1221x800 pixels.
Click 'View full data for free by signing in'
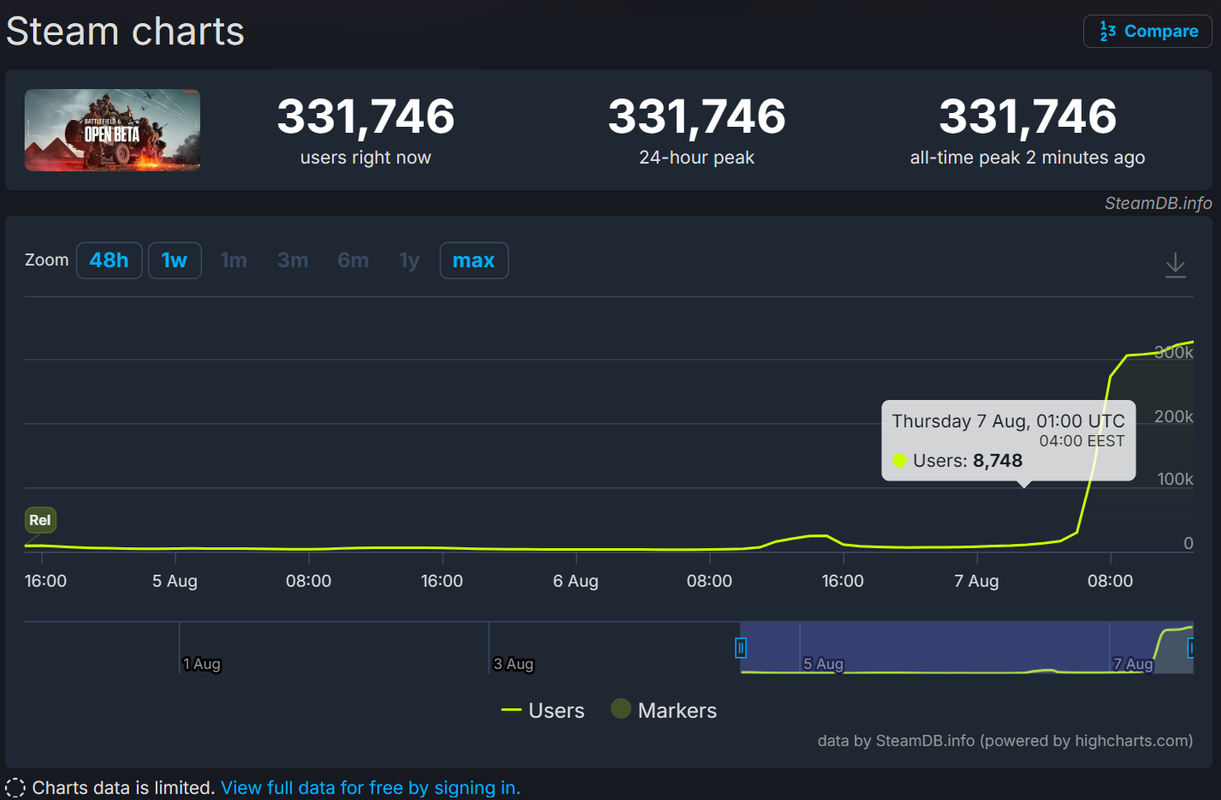tap(370, 788)
